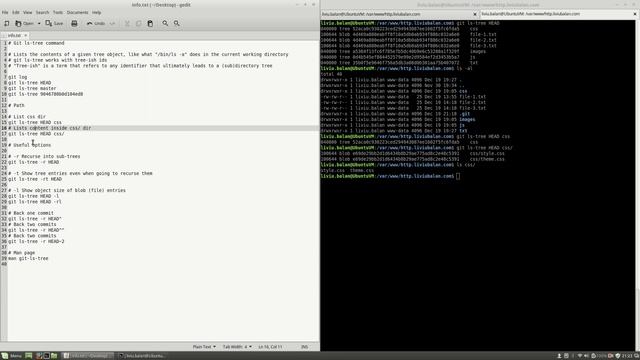Click the Ln, Col position in status bar
This screenshot has height=360, width=640.
(x=270, y=347)
